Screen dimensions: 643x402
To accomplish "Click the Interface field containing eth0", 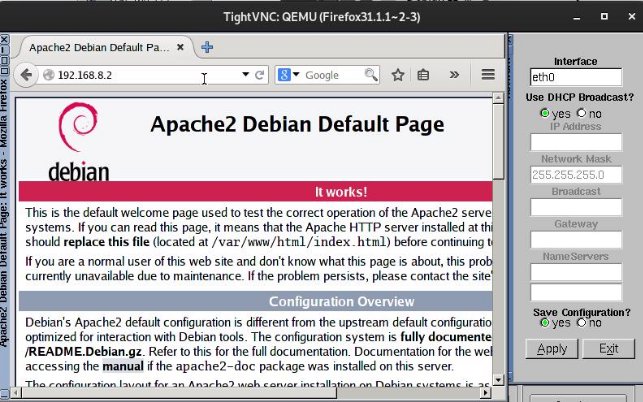I will pos(575,77).
